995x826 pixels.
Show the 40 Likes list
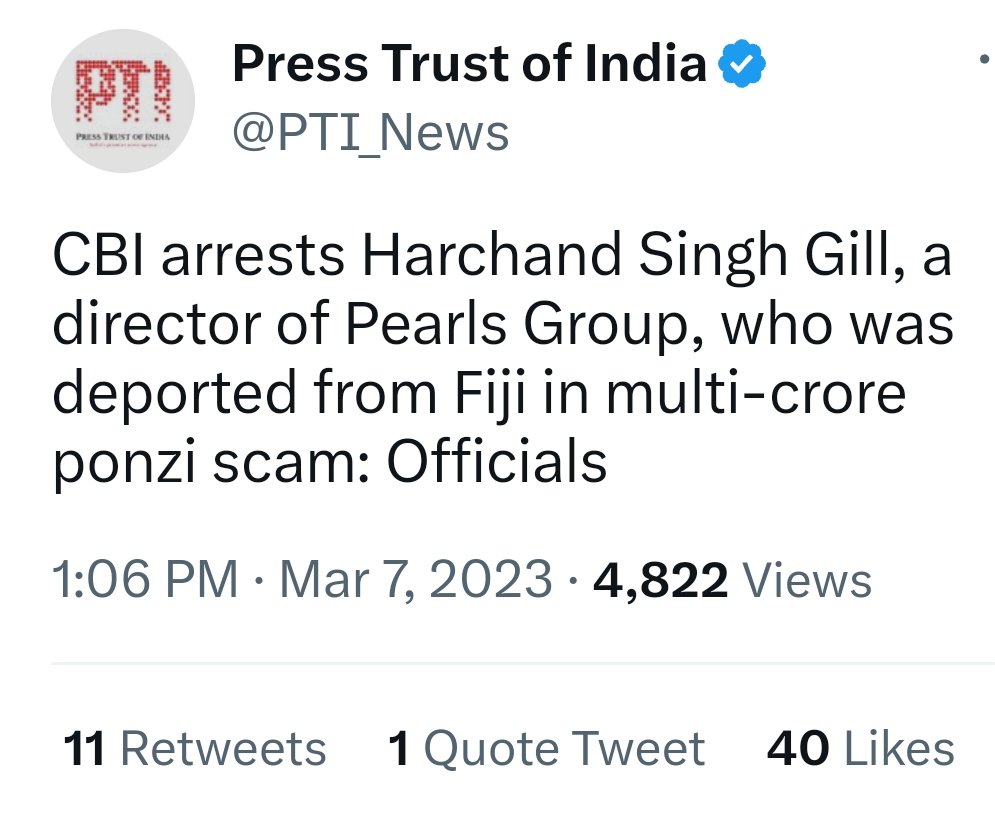(x=860, y=749)
